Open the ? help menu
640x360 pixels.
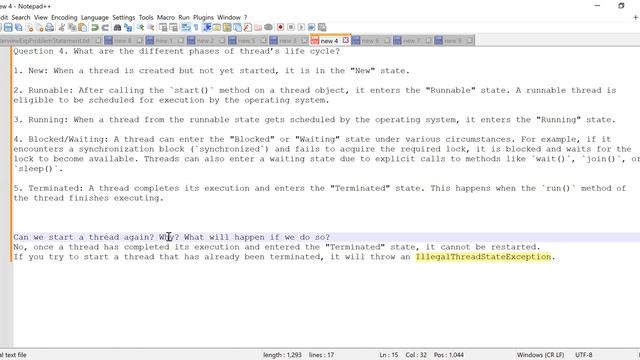click(246, 17)
